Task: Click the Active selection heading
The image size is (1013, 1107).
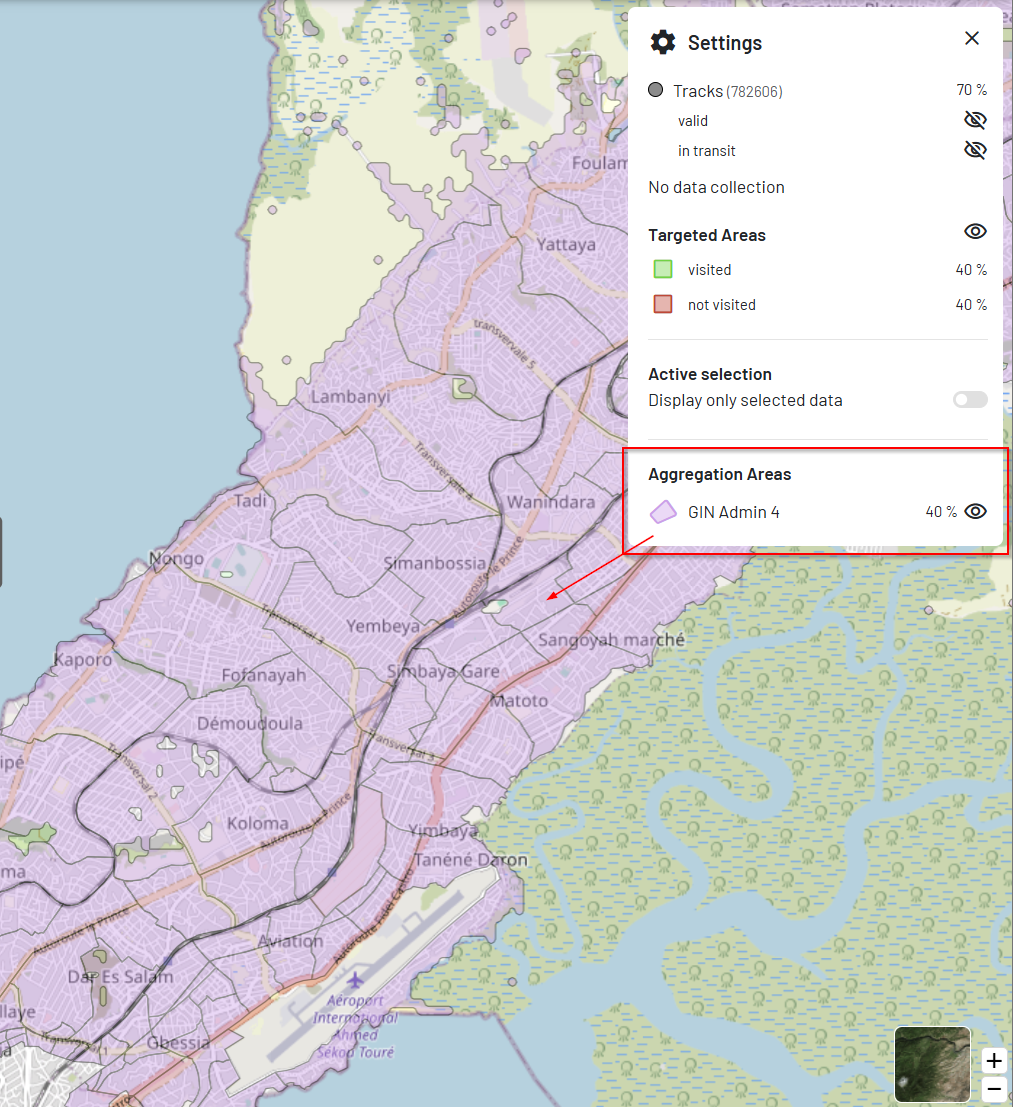Action: point(709,374)
